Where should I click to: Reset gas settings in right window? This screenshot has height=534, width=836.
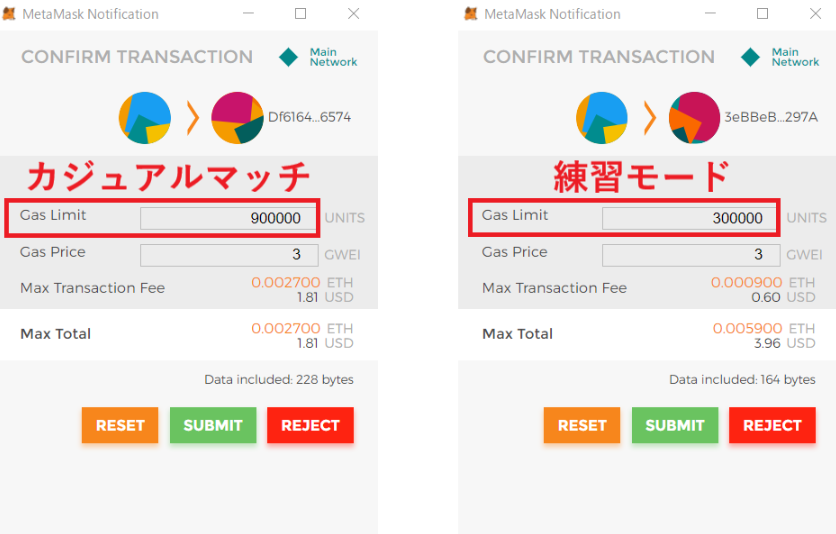[x=582, y=425]
